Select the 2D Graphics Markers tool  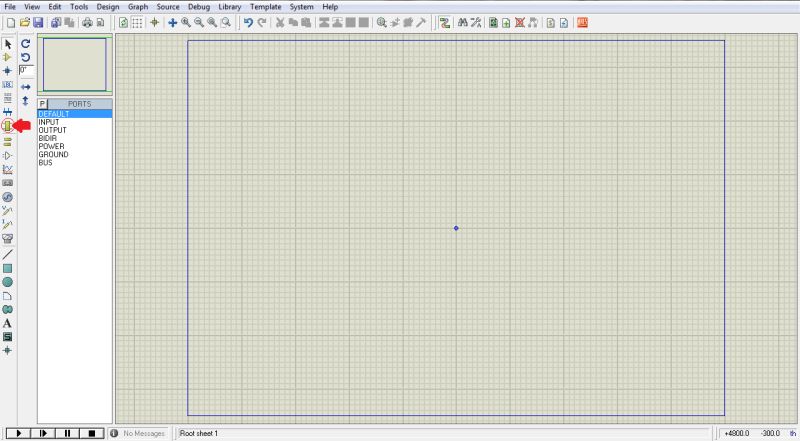8,351
